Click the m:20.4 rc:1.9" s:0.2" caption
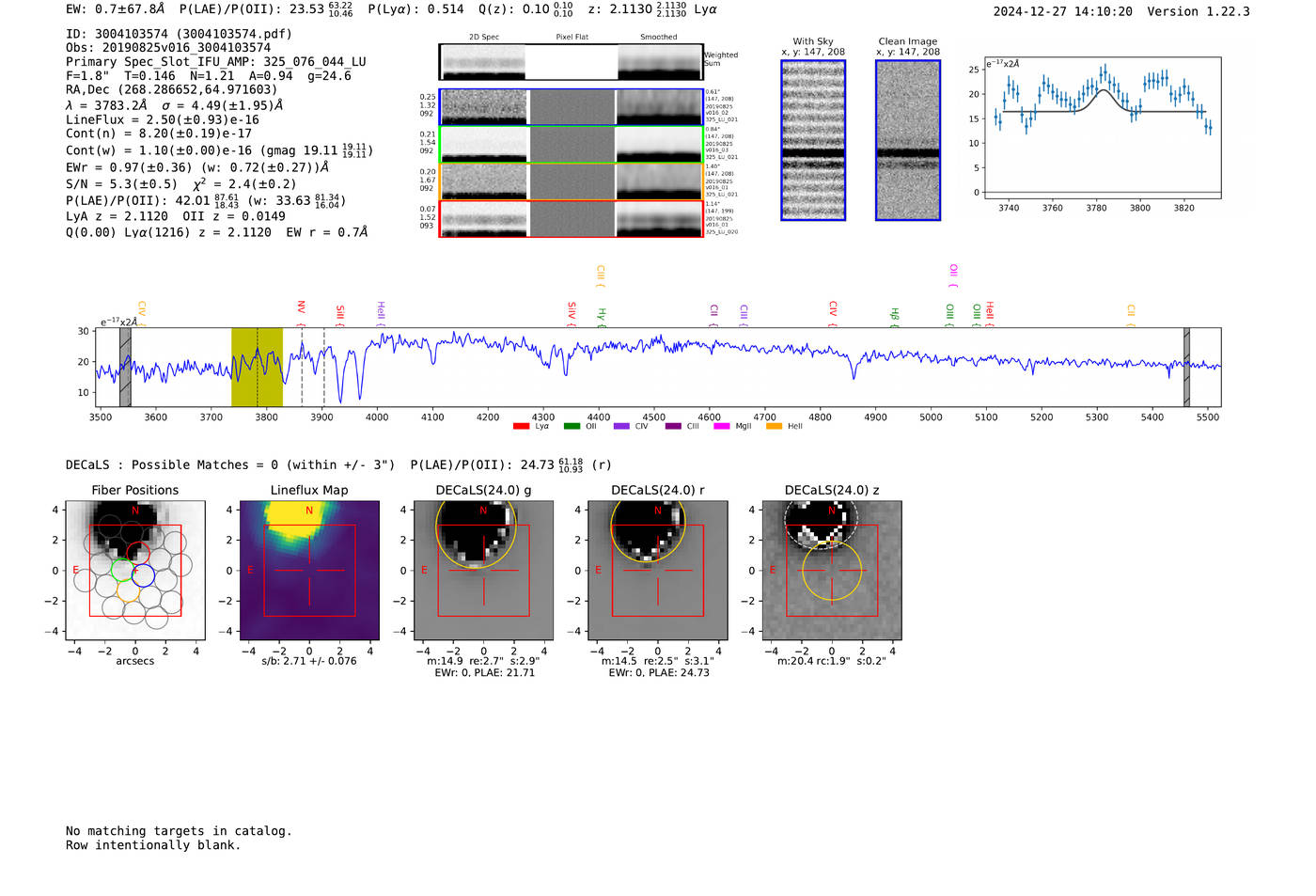Viewport: 1316px width, 896px height. point(832,661)
